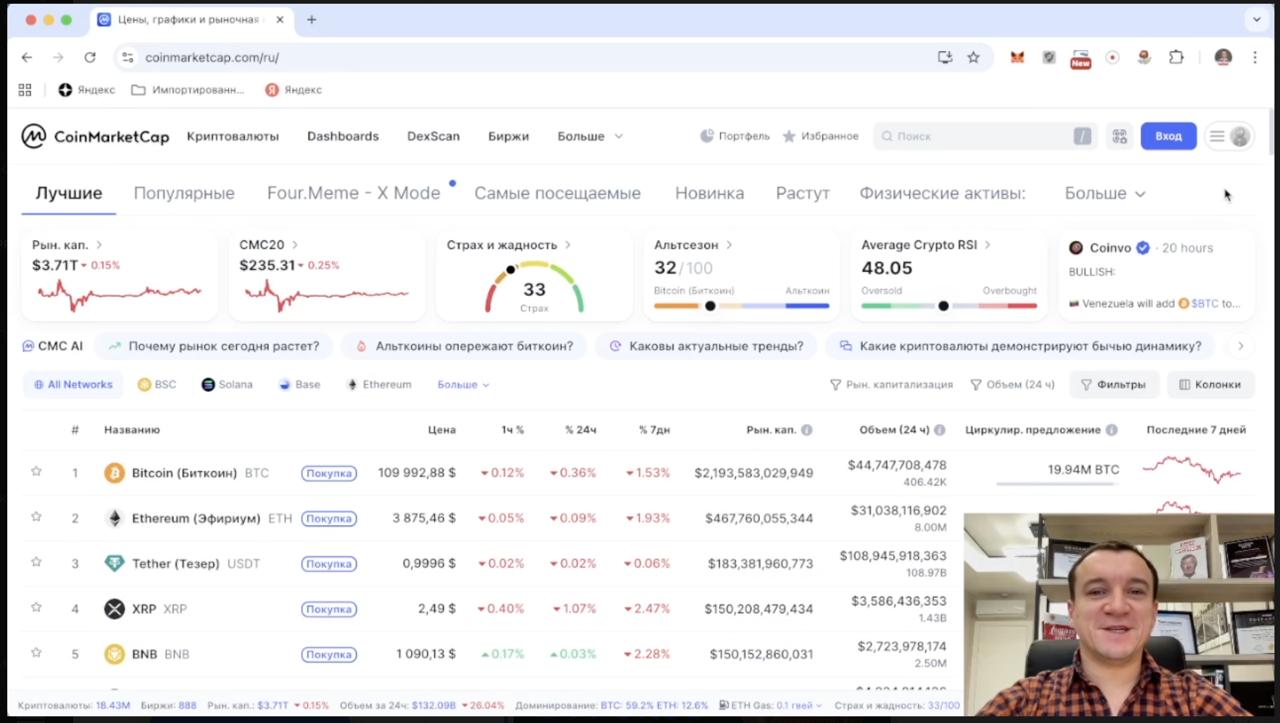Expand the Больше networks dropdown
Screen dimensions: 1280x723
tap(463, 384)
